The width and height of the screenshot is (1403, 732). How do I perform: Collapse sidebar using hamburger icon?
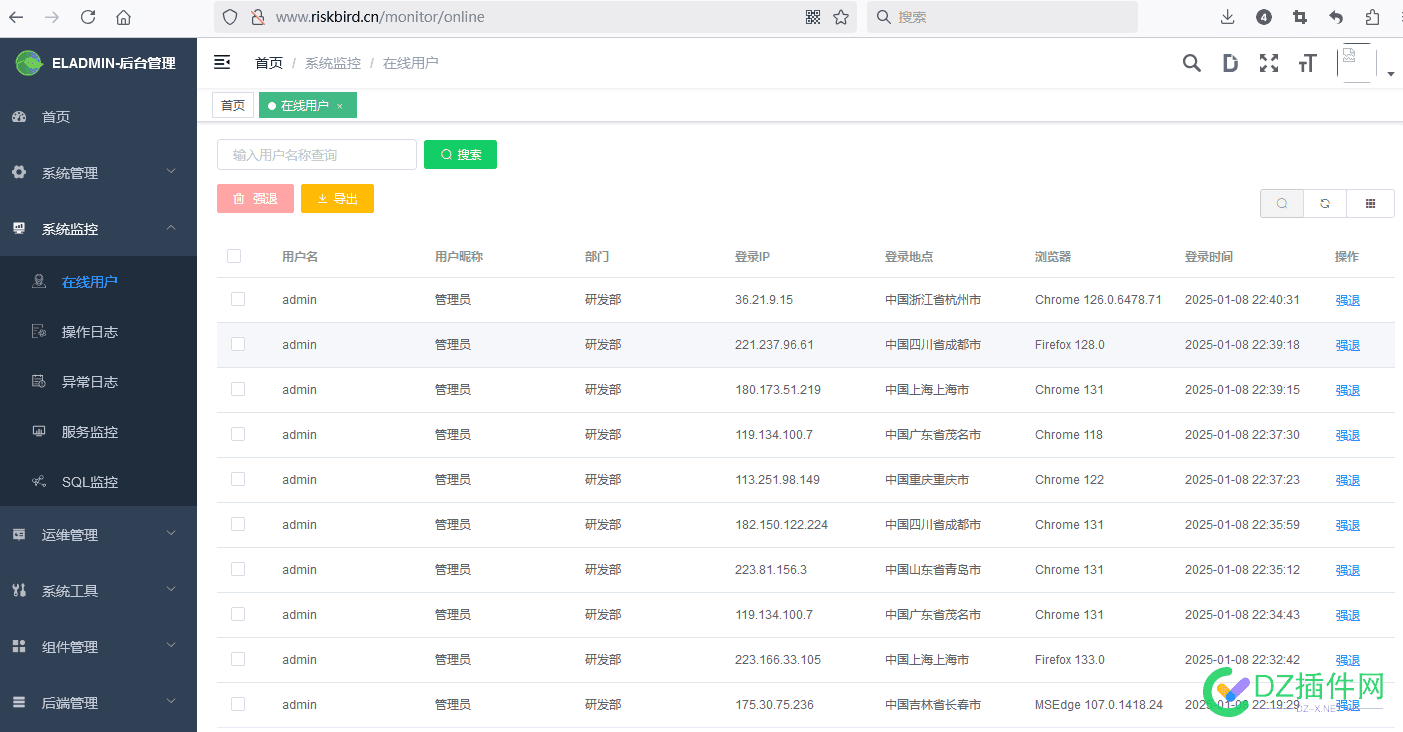pos(222,62)
